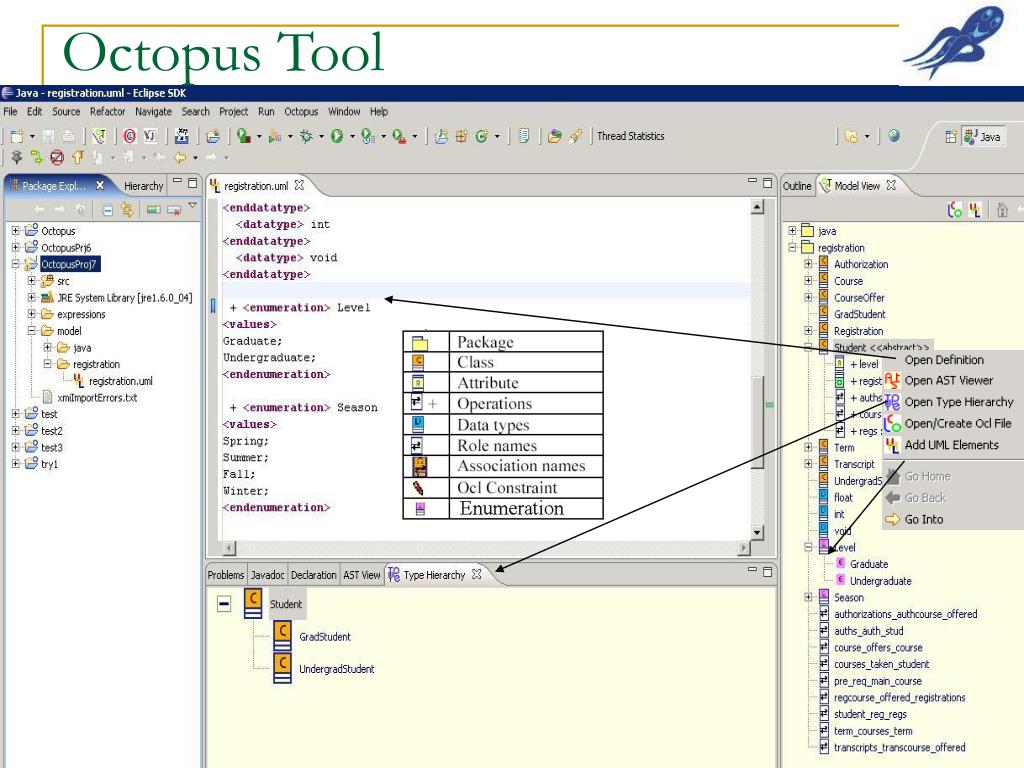Image resolution: width=1024 pixels, height=768 pixels.
Task: Collapse the model folder in Package Explorer
Action: click(x=31, y=330)
